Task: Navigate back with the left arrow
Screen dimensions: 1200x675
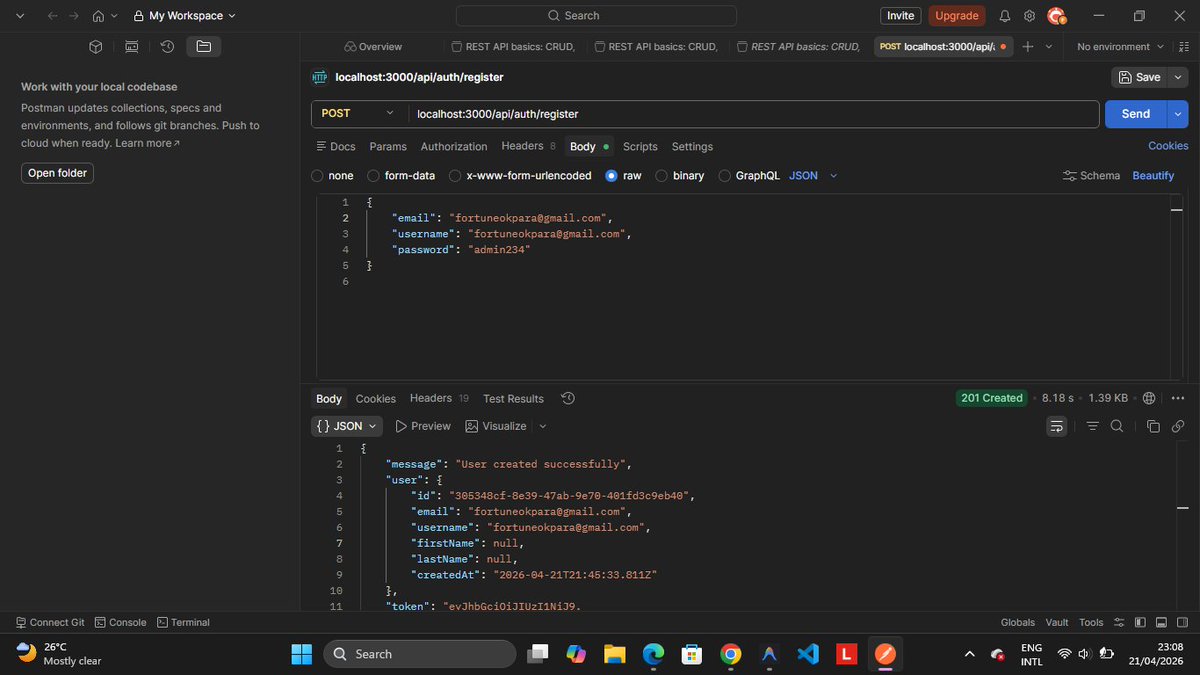Action: pos(52,16)
